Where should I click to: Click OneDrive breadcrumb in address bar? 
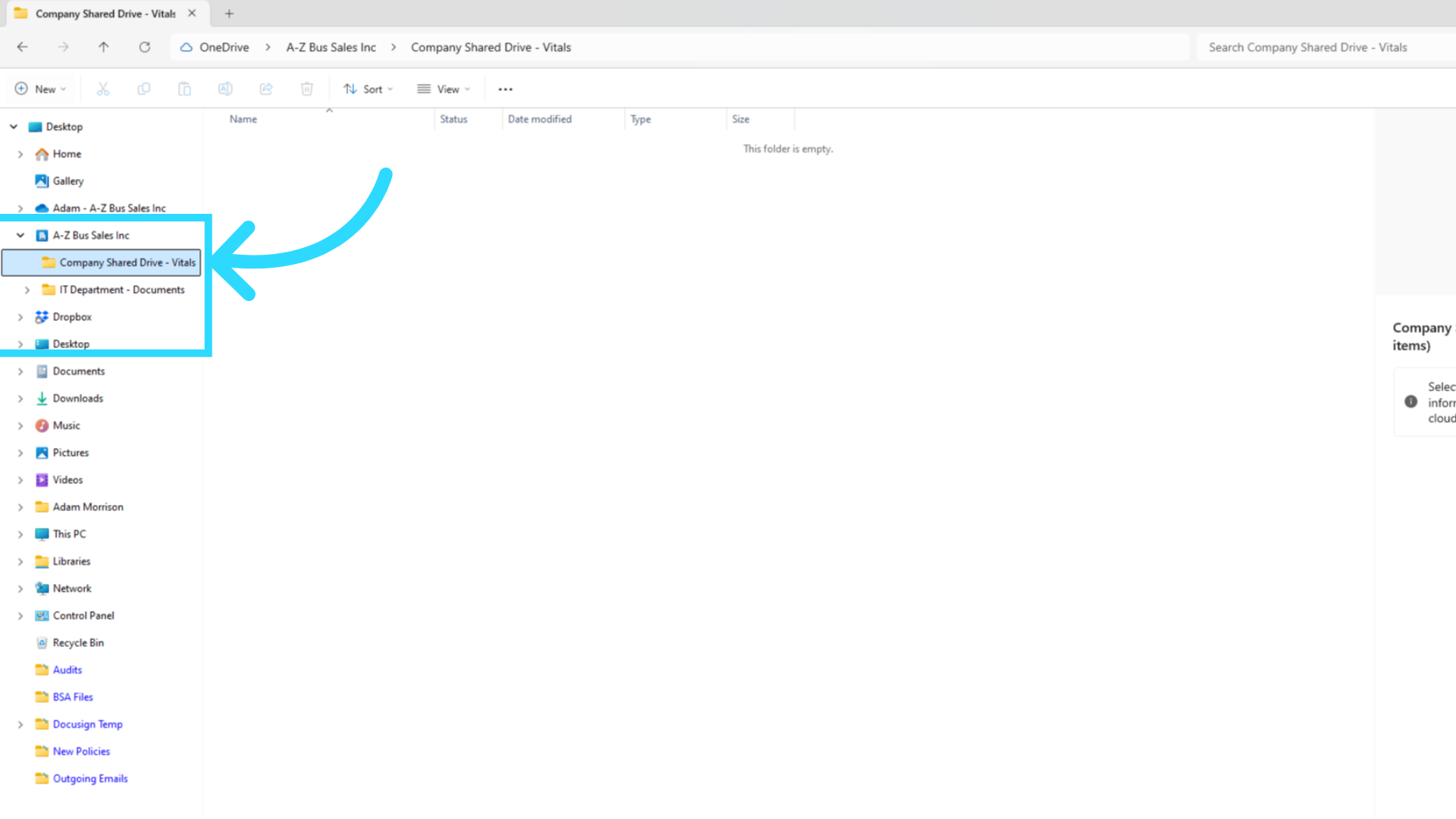click(224, 47)
